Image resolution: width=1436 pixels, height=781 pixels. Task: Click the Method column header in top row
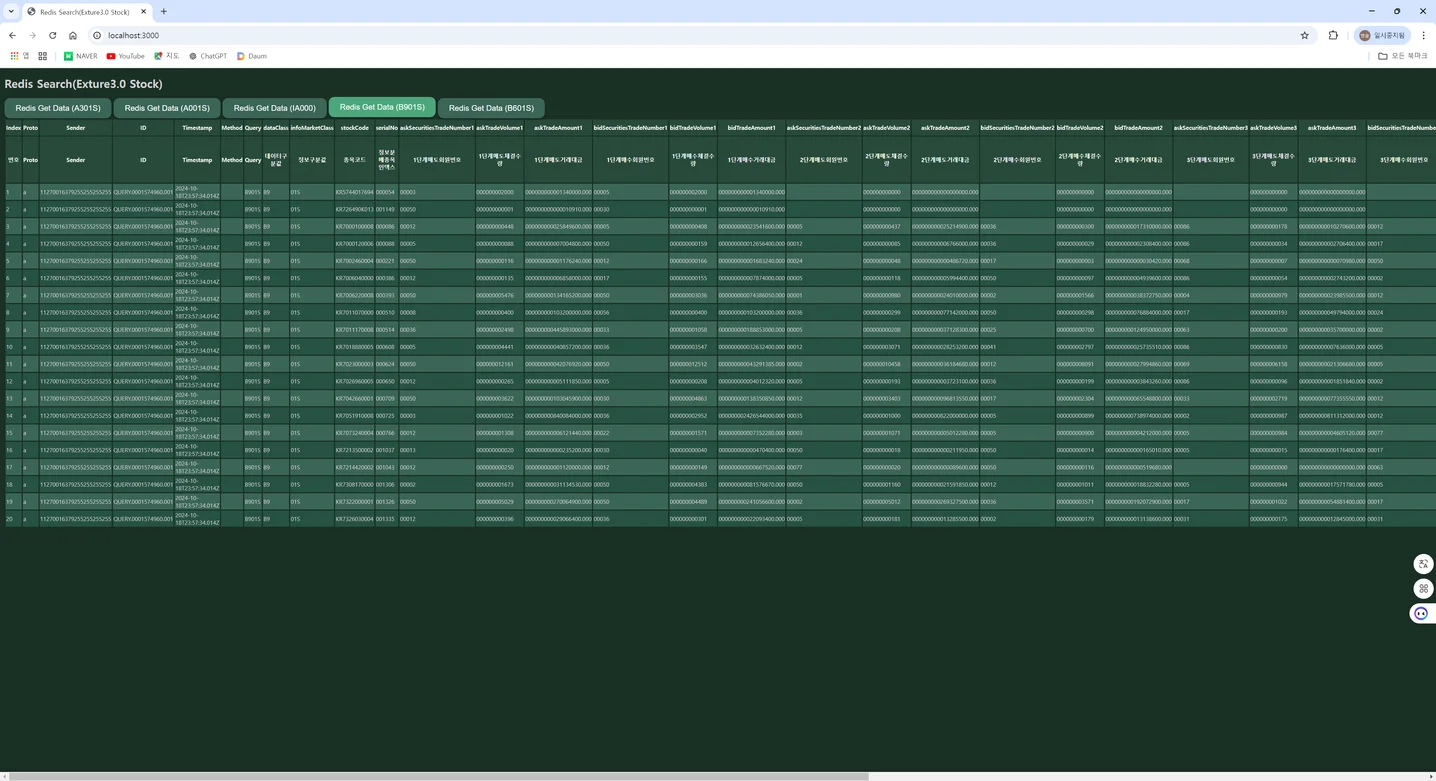(x=232, y=128)
